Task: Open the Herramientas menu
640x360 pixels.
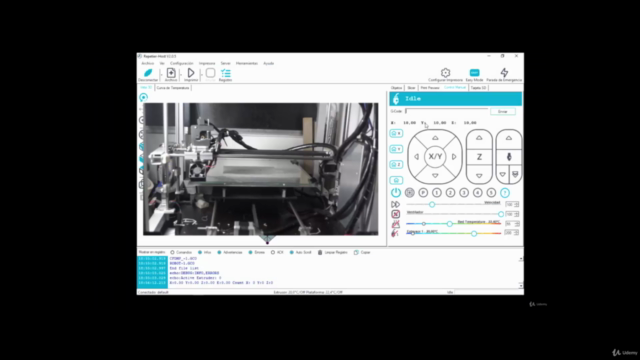Action: (x=247, y=63)
